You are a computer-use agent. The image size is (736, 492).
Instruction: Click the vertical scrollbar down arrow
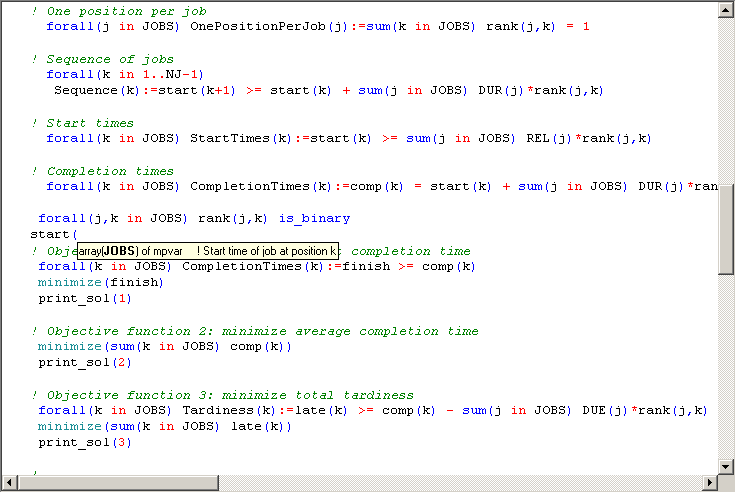tap(726, 467)
